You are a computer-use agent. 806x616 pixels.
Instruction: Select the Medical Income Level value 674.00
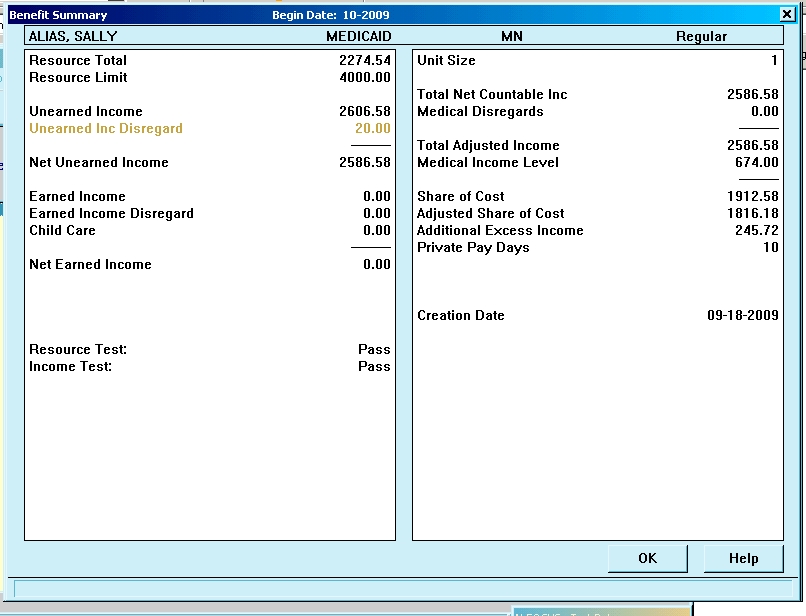(x=757, y=162)
